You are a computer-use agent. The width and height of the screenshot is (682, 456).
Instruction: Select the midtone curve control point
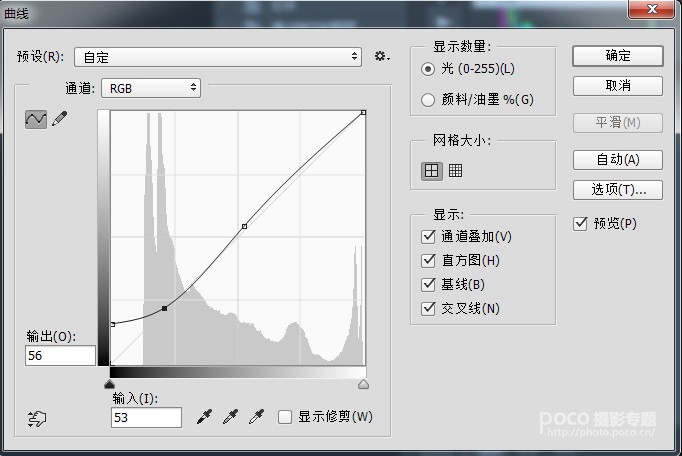[x=244, y=226]
